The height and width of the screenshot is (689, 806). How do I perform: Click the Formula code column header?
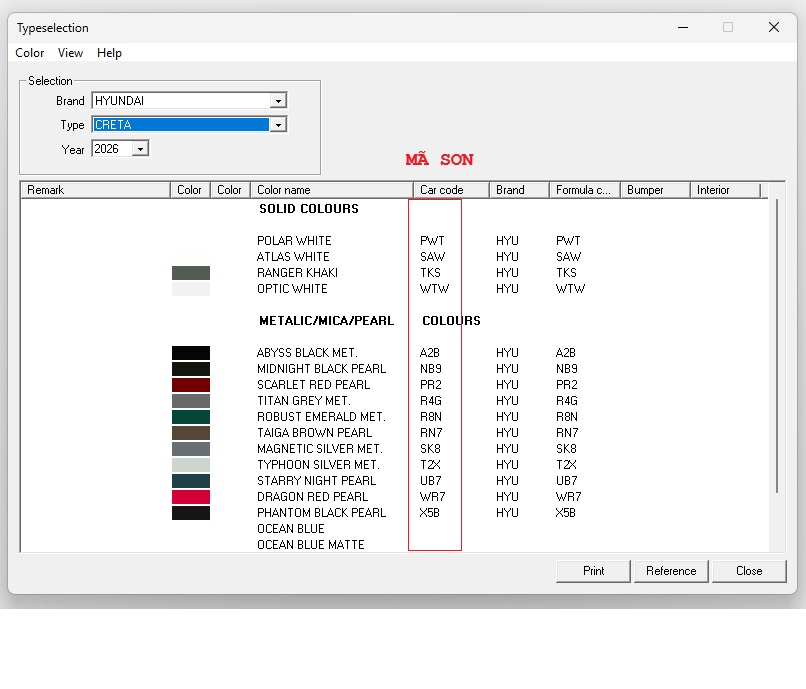[583, 190]
